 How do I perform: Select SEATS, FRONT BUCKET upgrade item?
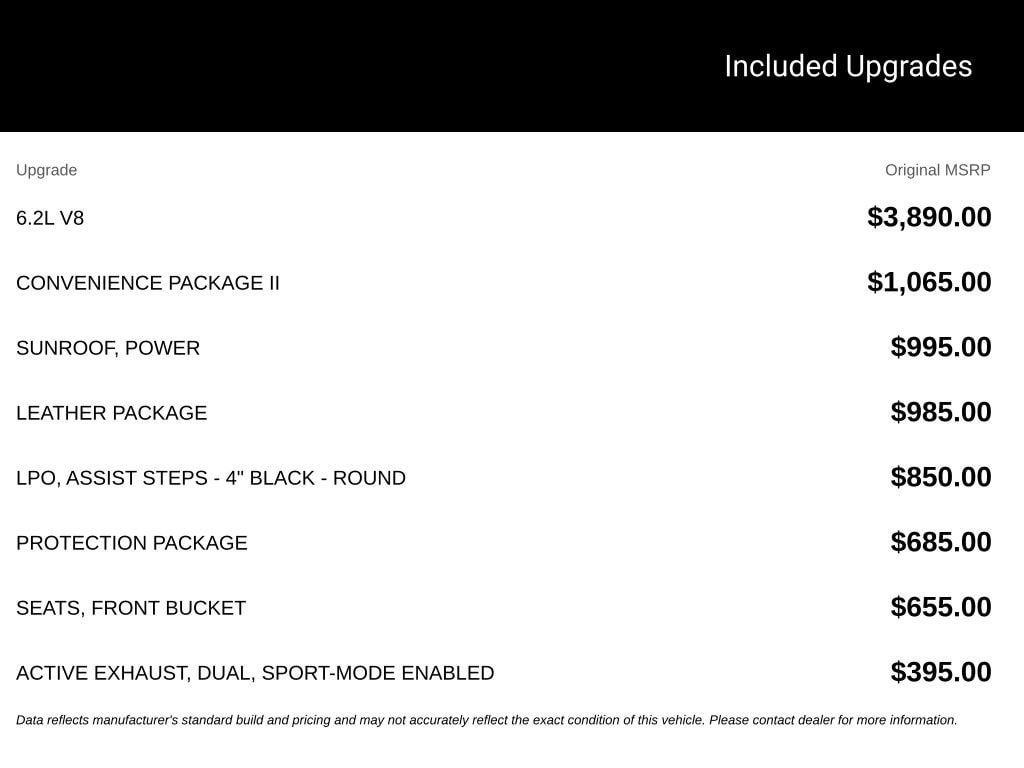(x=131, y=608)
